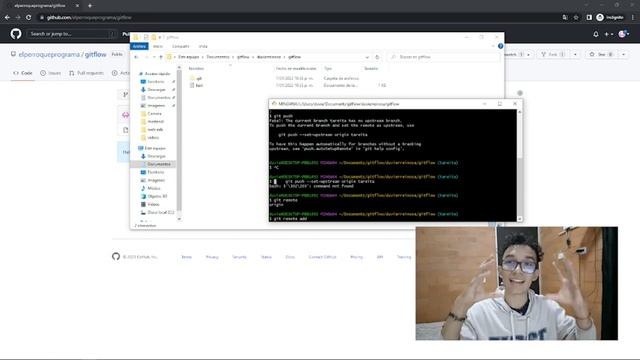Click the GitHub logo in the header
Viewport: 640px width, 360px height.
click(x=16, y=33)
